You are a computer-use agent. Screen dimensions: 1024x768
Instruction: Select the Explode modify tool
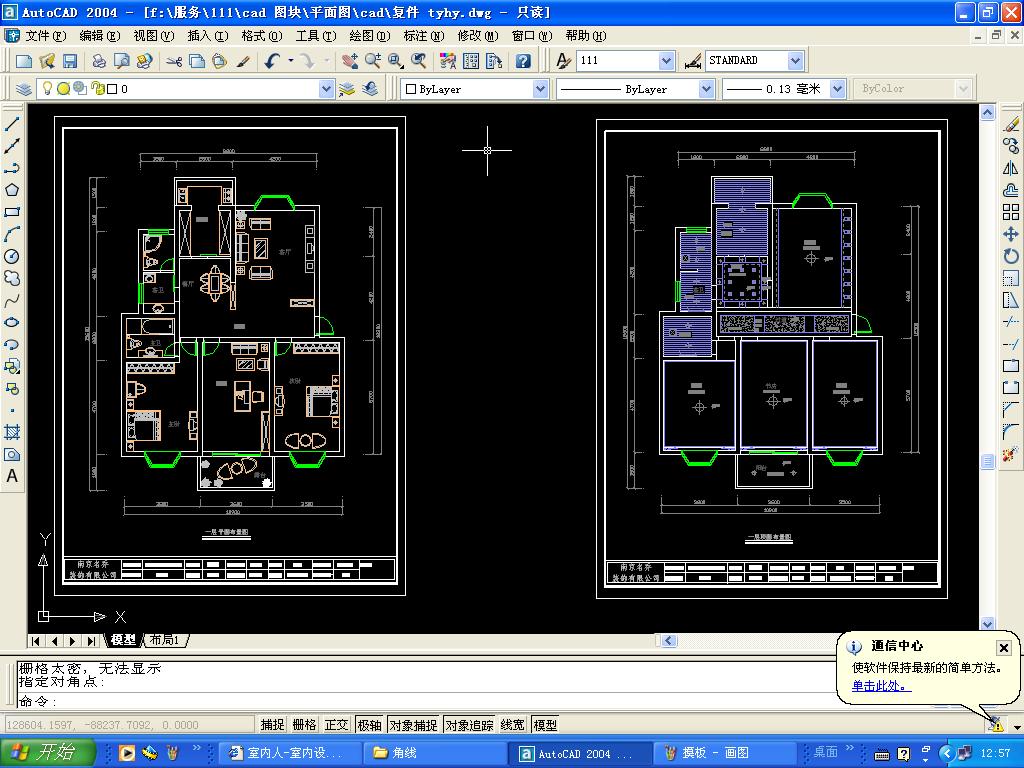pyautogui.click(x=1011, y=453)
